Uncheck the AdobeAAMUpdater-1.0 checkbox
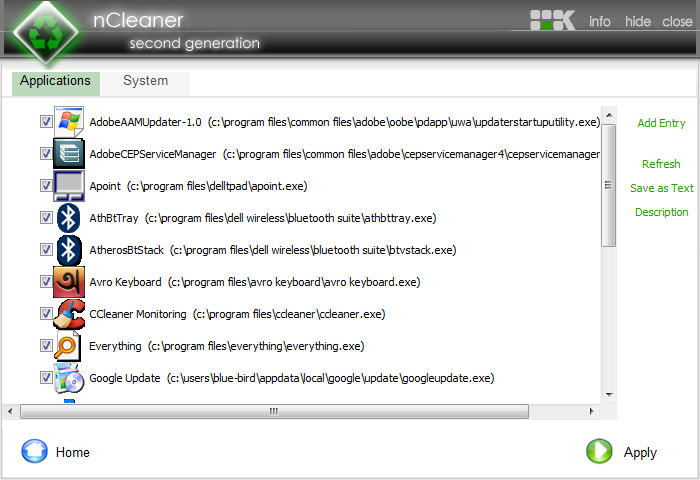 pyautogui.click(x=46, y=121)
